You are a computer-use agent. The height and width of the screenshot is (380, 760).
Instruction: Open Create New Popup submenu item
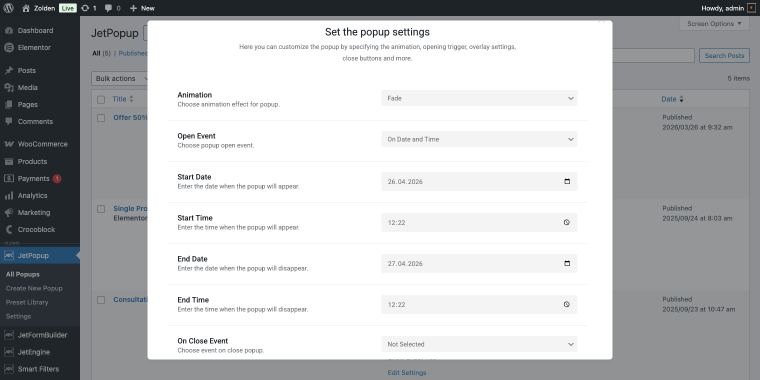point(34,288)
